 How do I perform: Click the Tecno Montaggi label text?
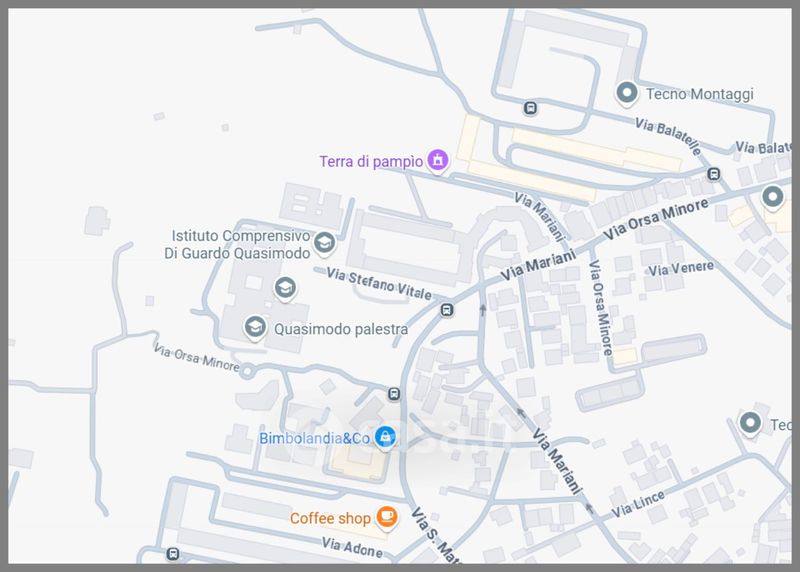point(699,94)
